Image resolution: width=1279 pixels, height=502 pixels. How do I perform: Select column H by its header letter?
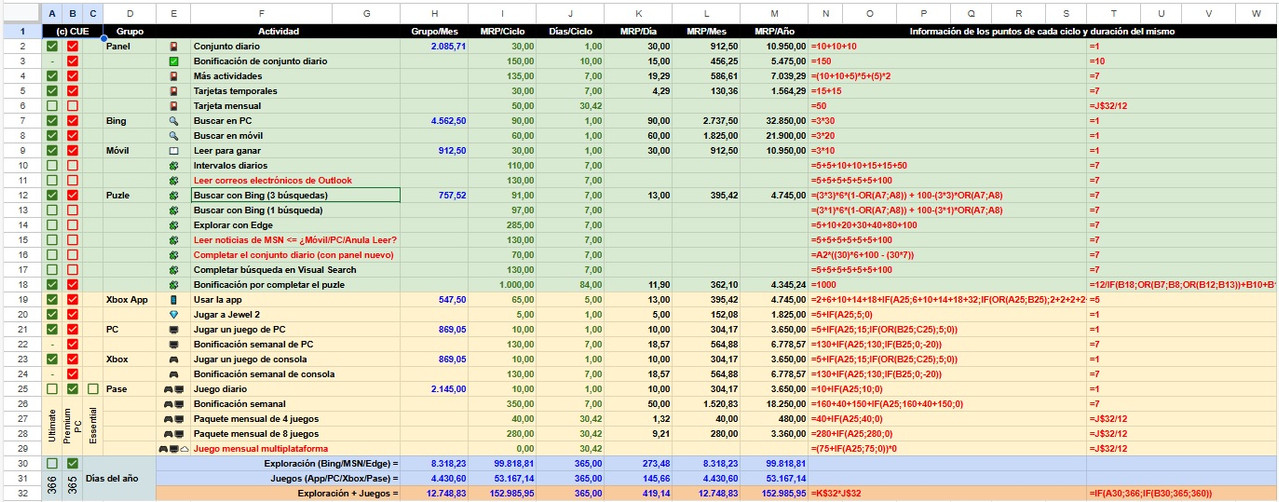click(434, 13)
